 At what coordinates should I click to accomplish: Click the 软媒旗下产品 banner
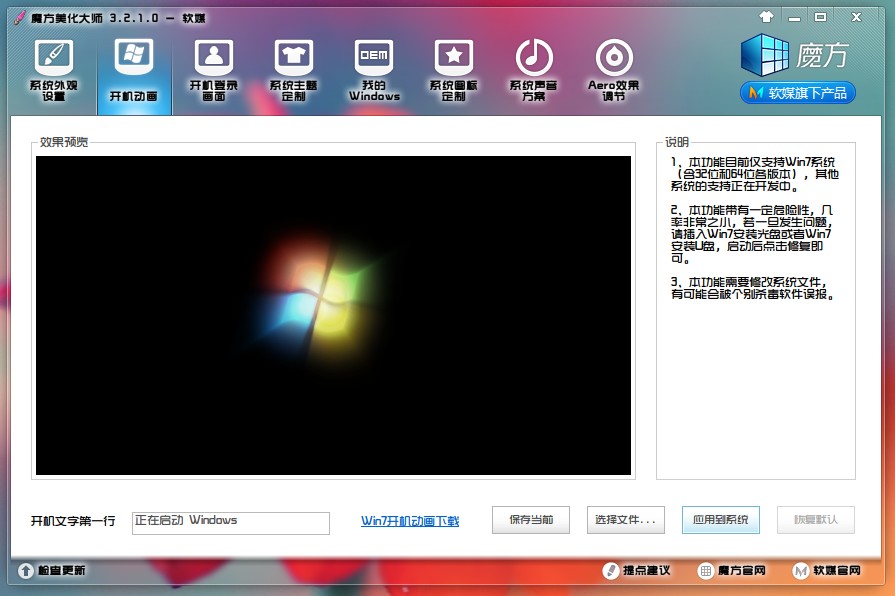tap(801, 93)
